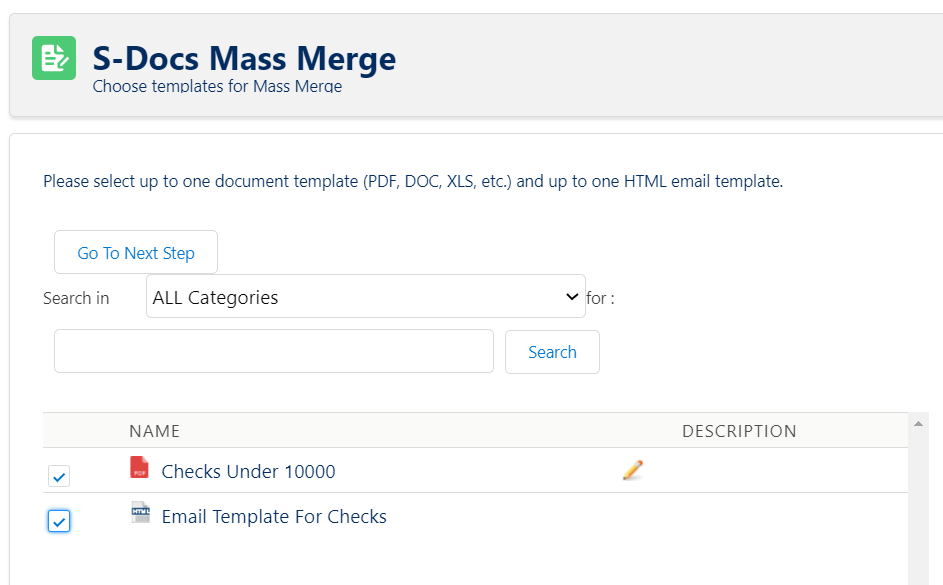This screenshot has width=943, height=585.
Task: Click the PDF icon beside Checks Under 10000
Action: click(140, 467)
